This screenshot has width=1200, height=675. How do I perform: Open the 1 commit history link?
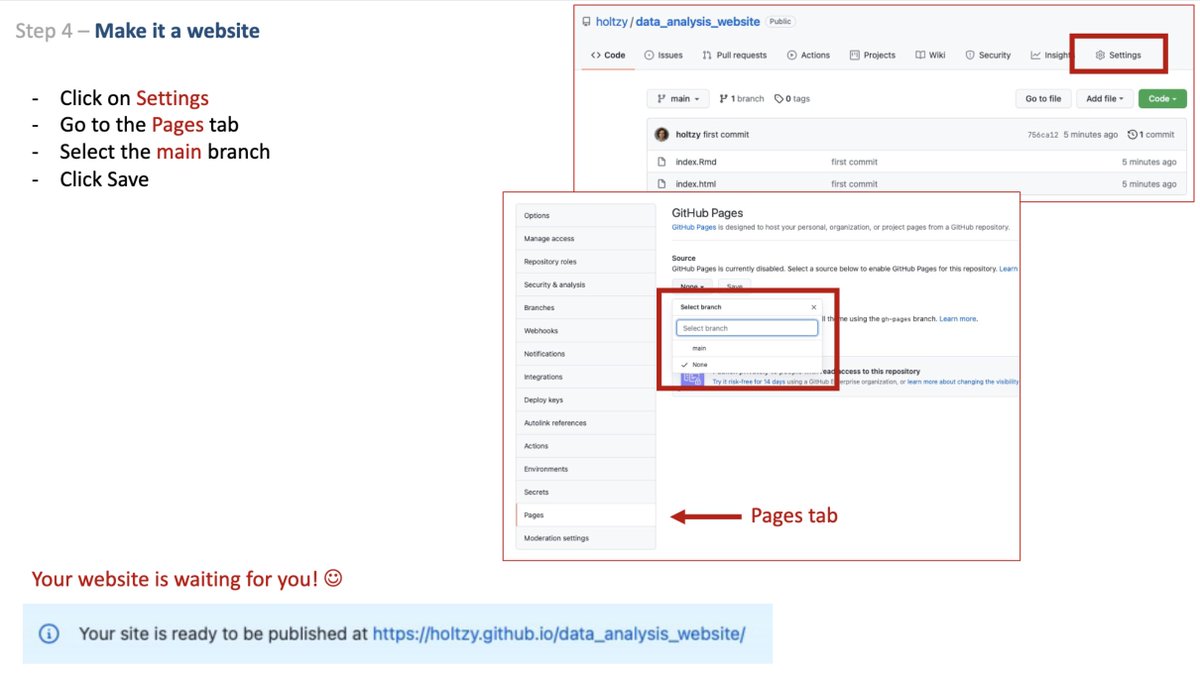pos(1151,134)
